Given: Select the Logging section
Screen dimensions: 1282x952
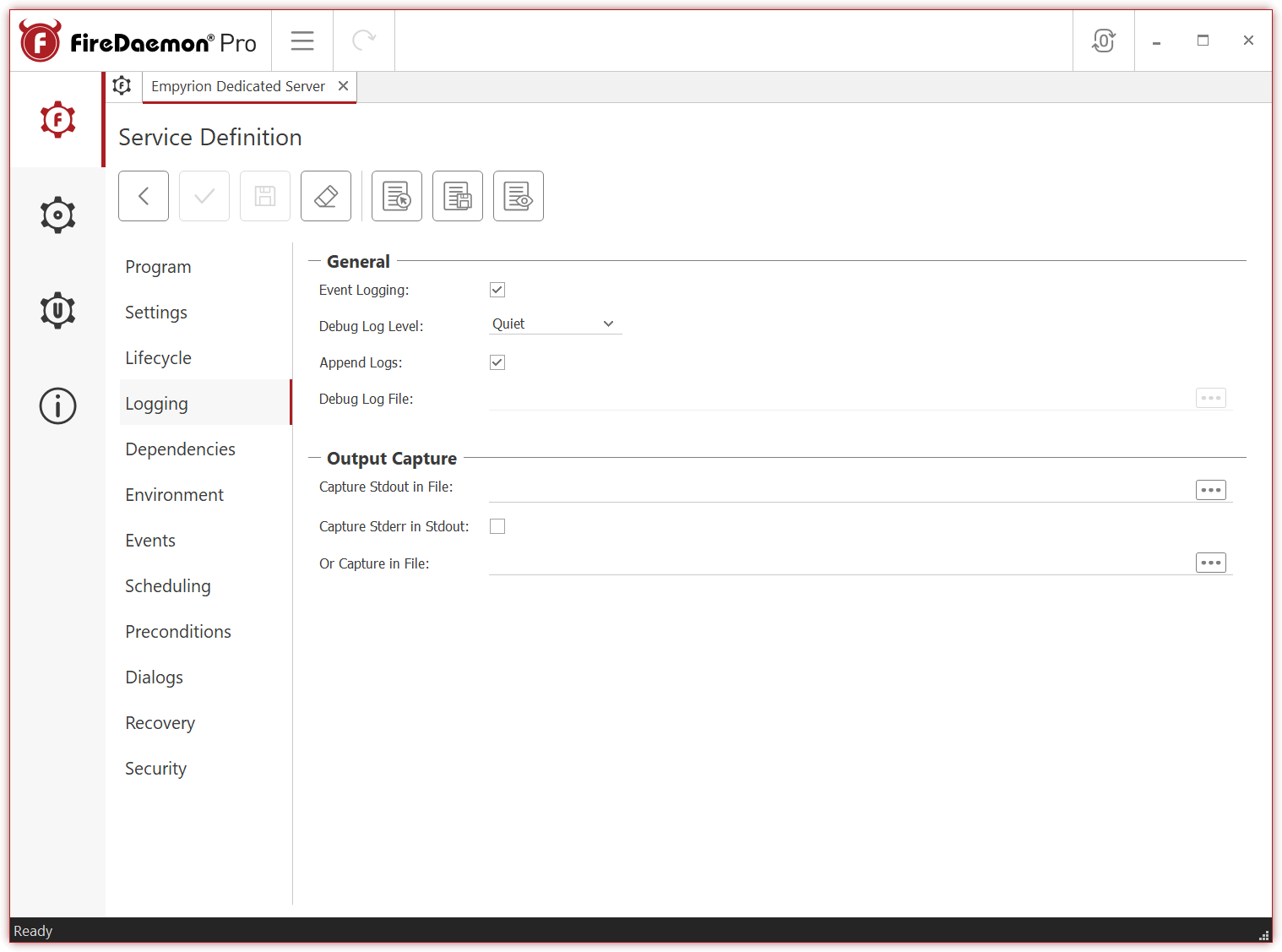Looking at the screenshot, I should [205, 404].
